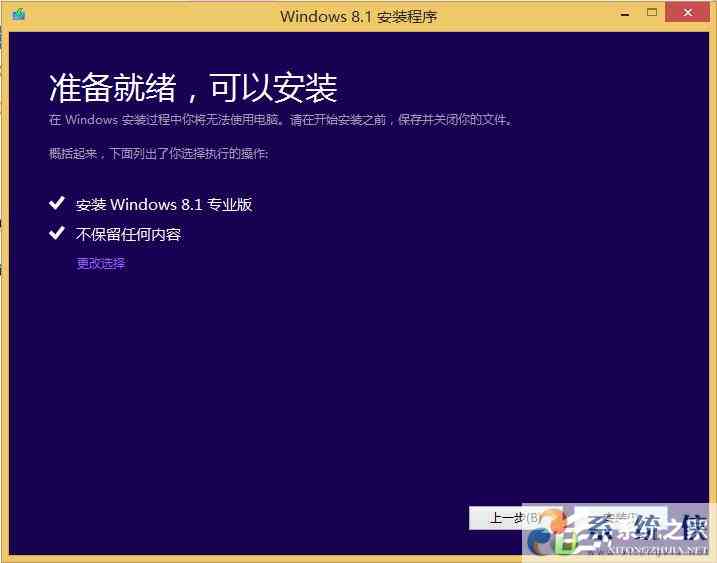Minimize the Windows 8.1 安装程序 window

pos(625,14)
